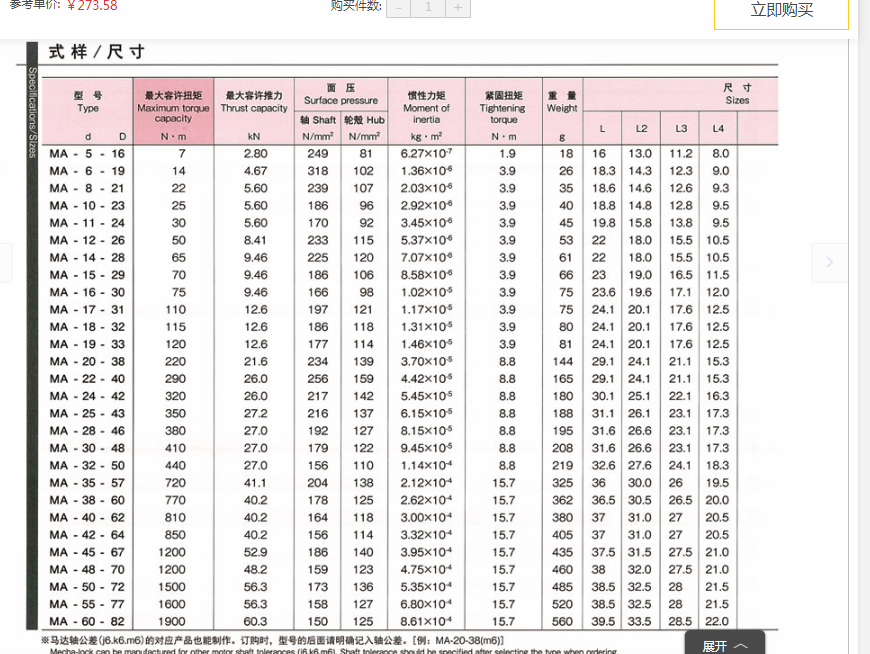
Task: Select row MA - 48 - 70
Action: click(410, 570)
